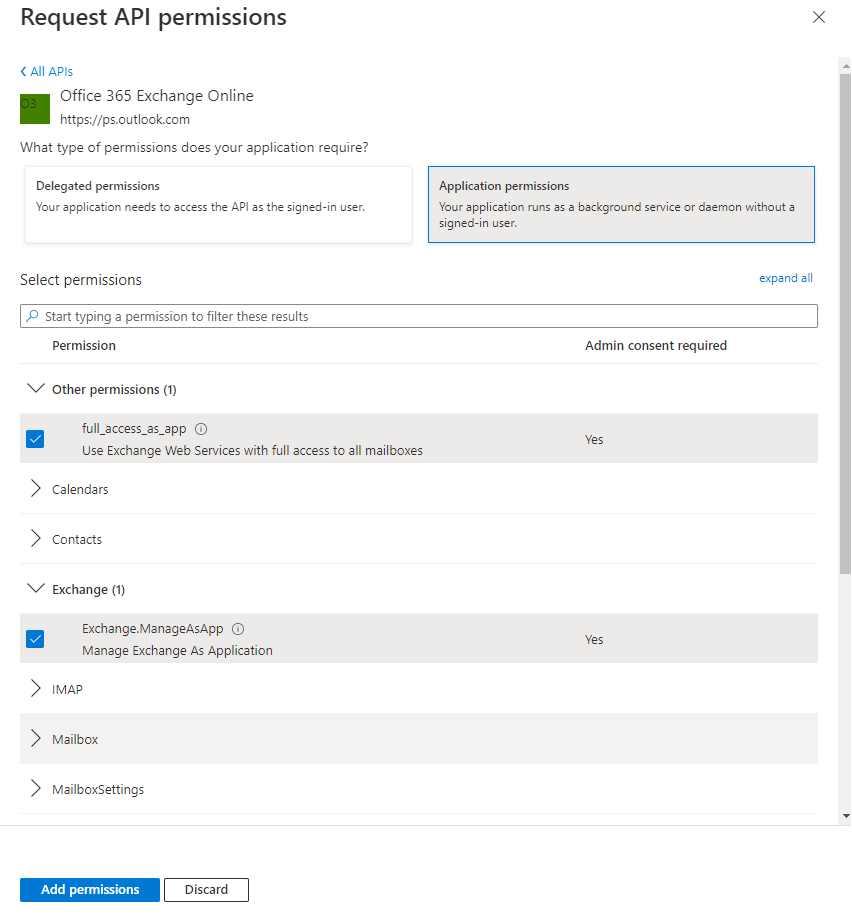852x920 pixels.
Task: Close the Request API permissions panel
Action: [x=819, y=17]
